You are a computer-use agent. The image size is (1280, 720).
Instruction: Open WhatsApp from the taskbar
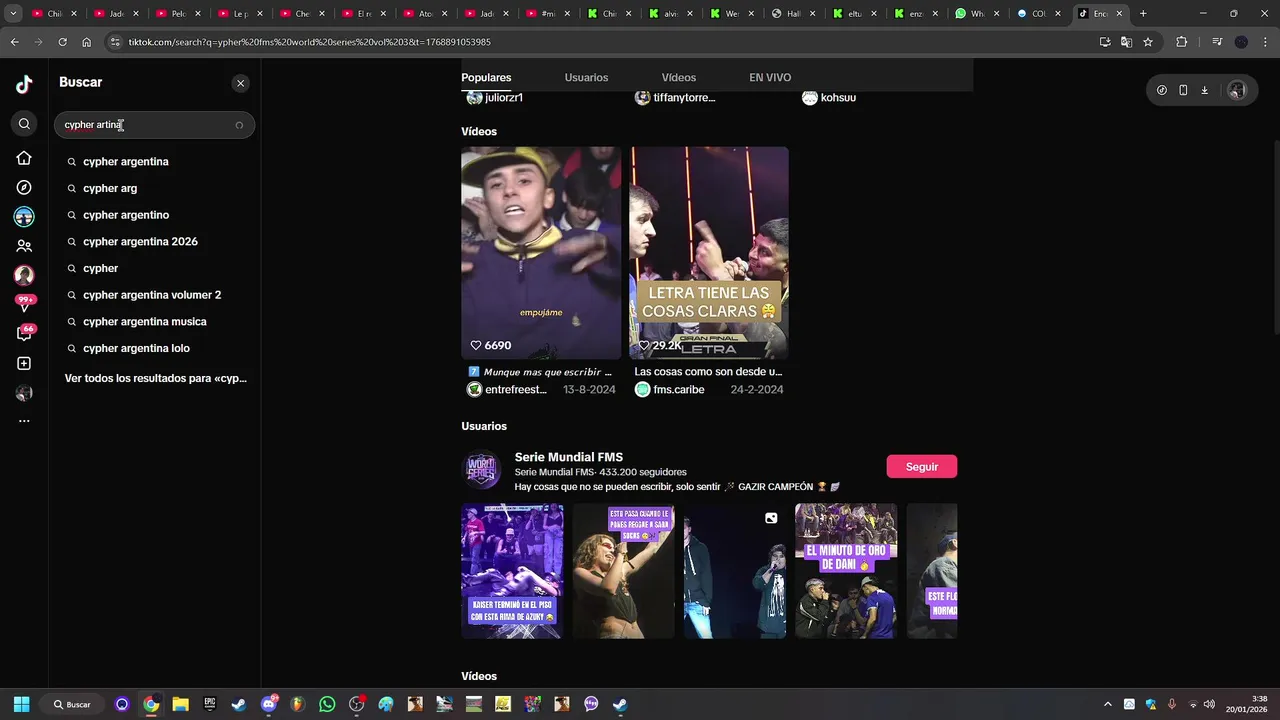327,704
